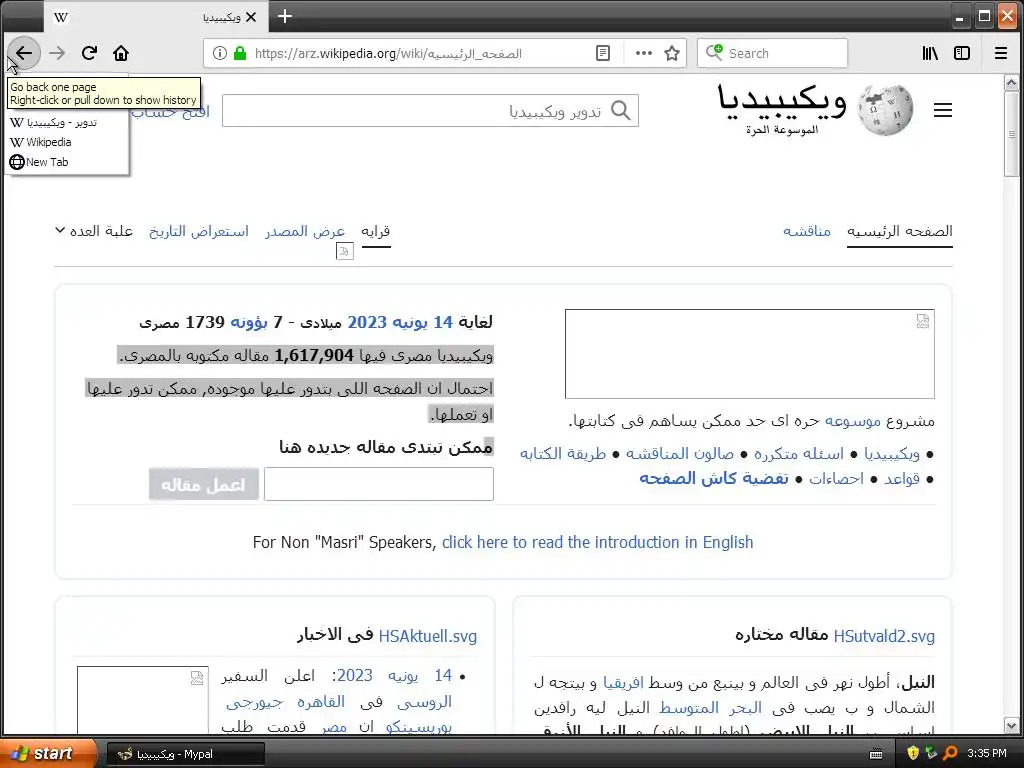Go to the browser Home page
This screenshot has height=768, width=1024.
(121, 53)
